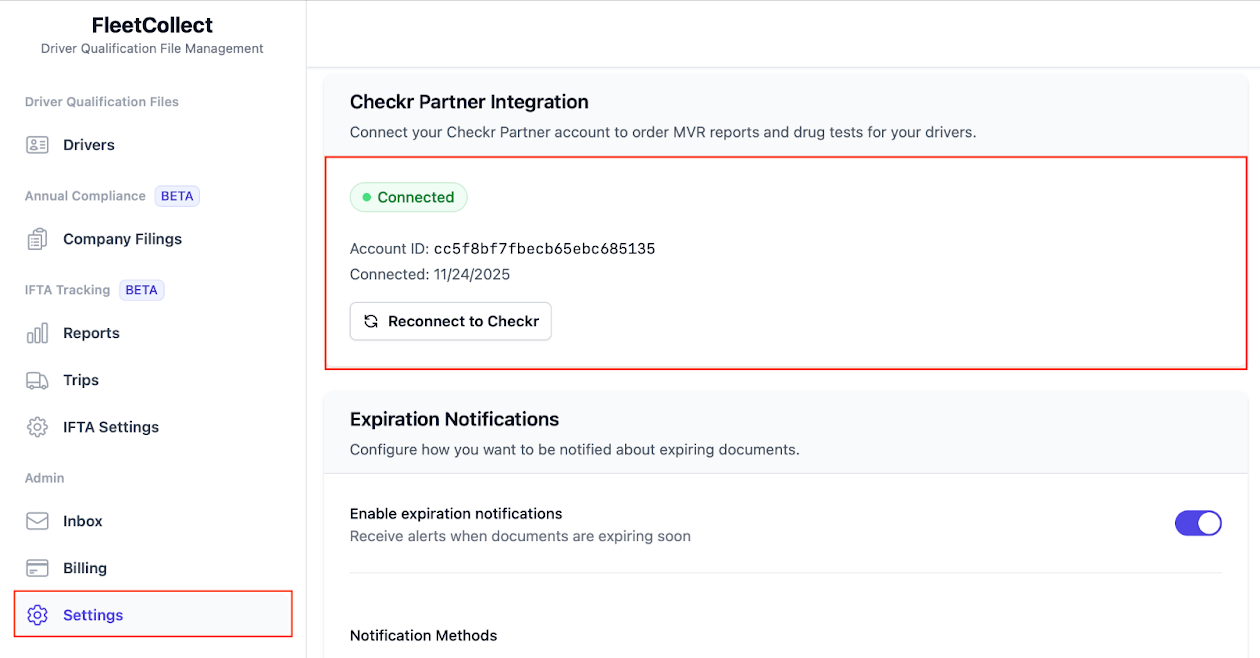Click the Billing credit card icon

pos(37,568)
